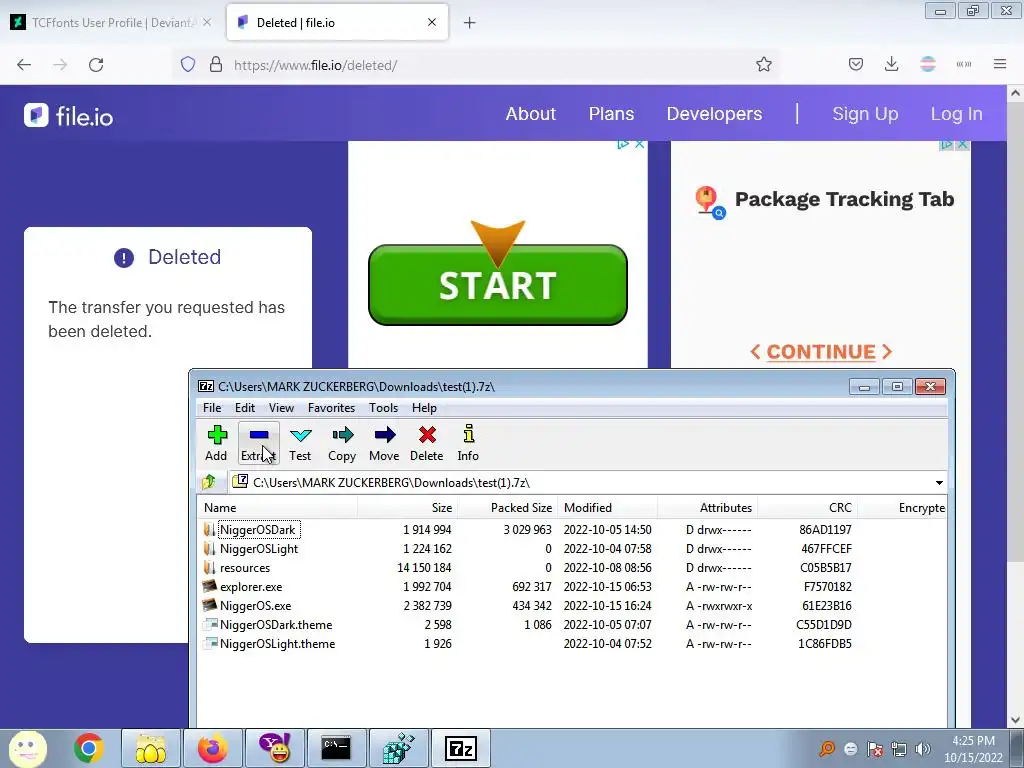Open the Favorites menu in 7-Zip

point(331,408)
